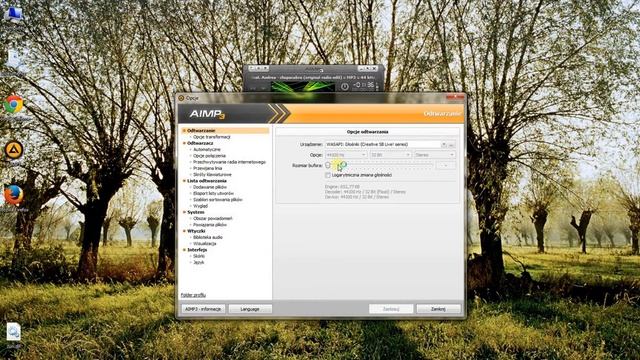Click the Zastosuj button
Viewport: 640px width, 360px height.
pos(391,309)
